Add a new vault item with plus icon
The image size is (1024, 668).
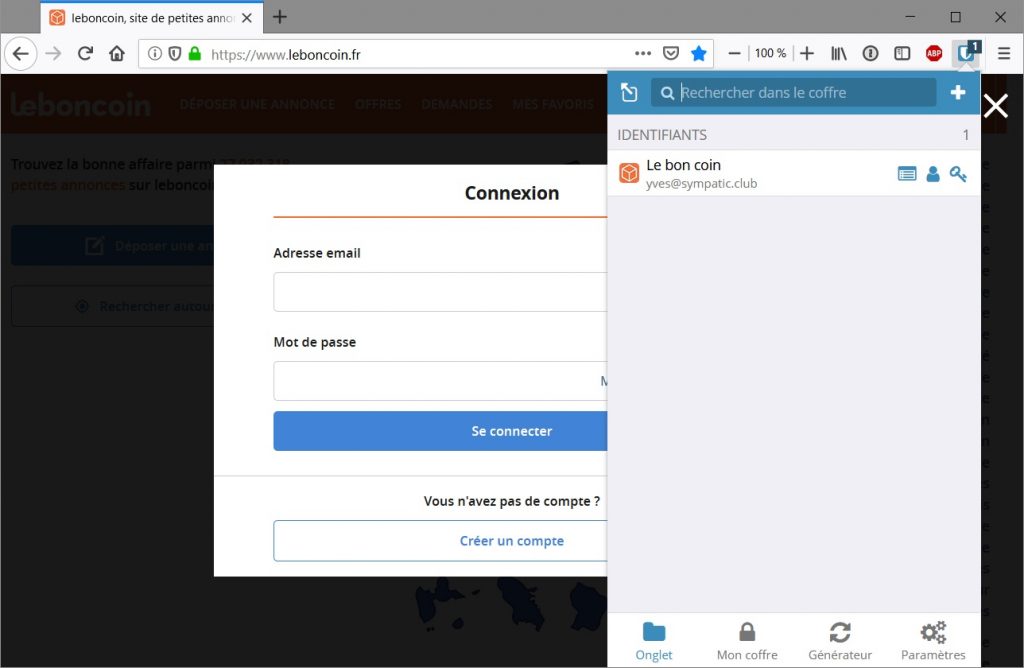pos(957,93)
